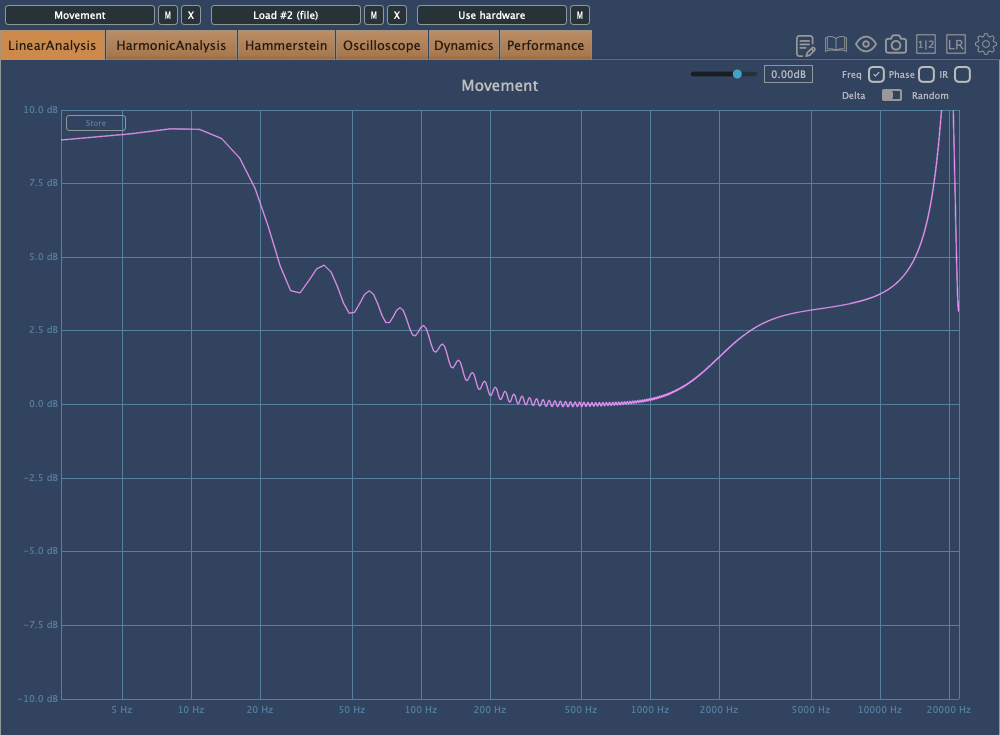Click the LR channel icon
This screenshot has height=735, width=1000.
pyautogui.click(x=956, y=45)
